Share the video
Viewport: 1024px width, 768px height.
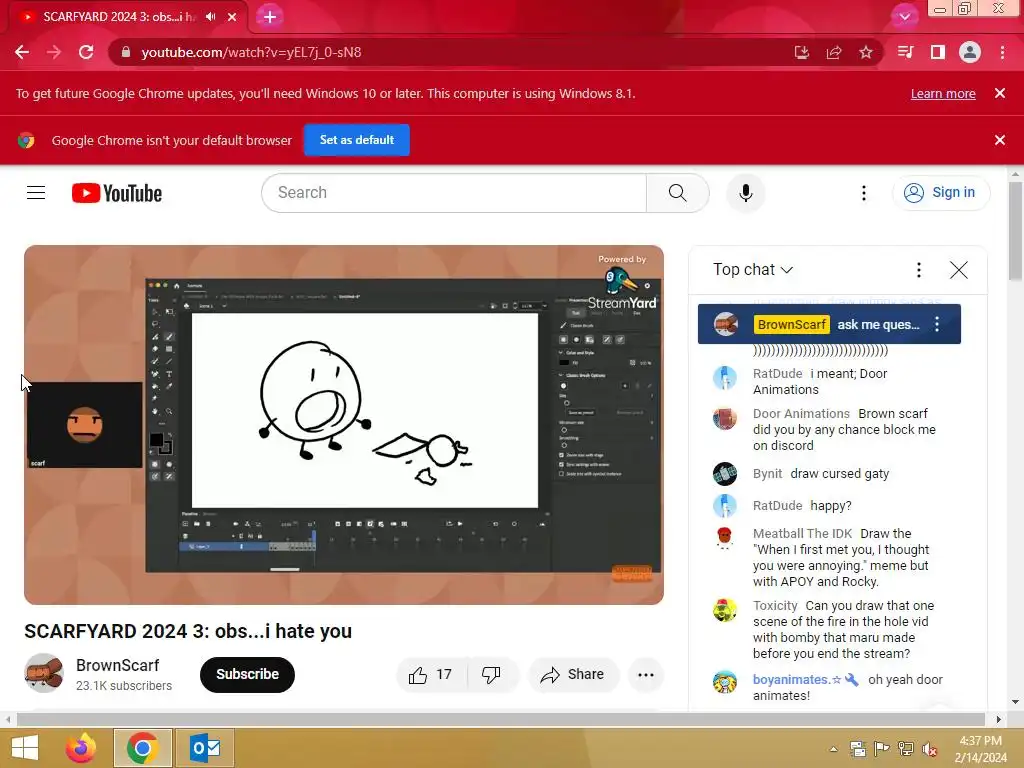[x=573, y=675]
